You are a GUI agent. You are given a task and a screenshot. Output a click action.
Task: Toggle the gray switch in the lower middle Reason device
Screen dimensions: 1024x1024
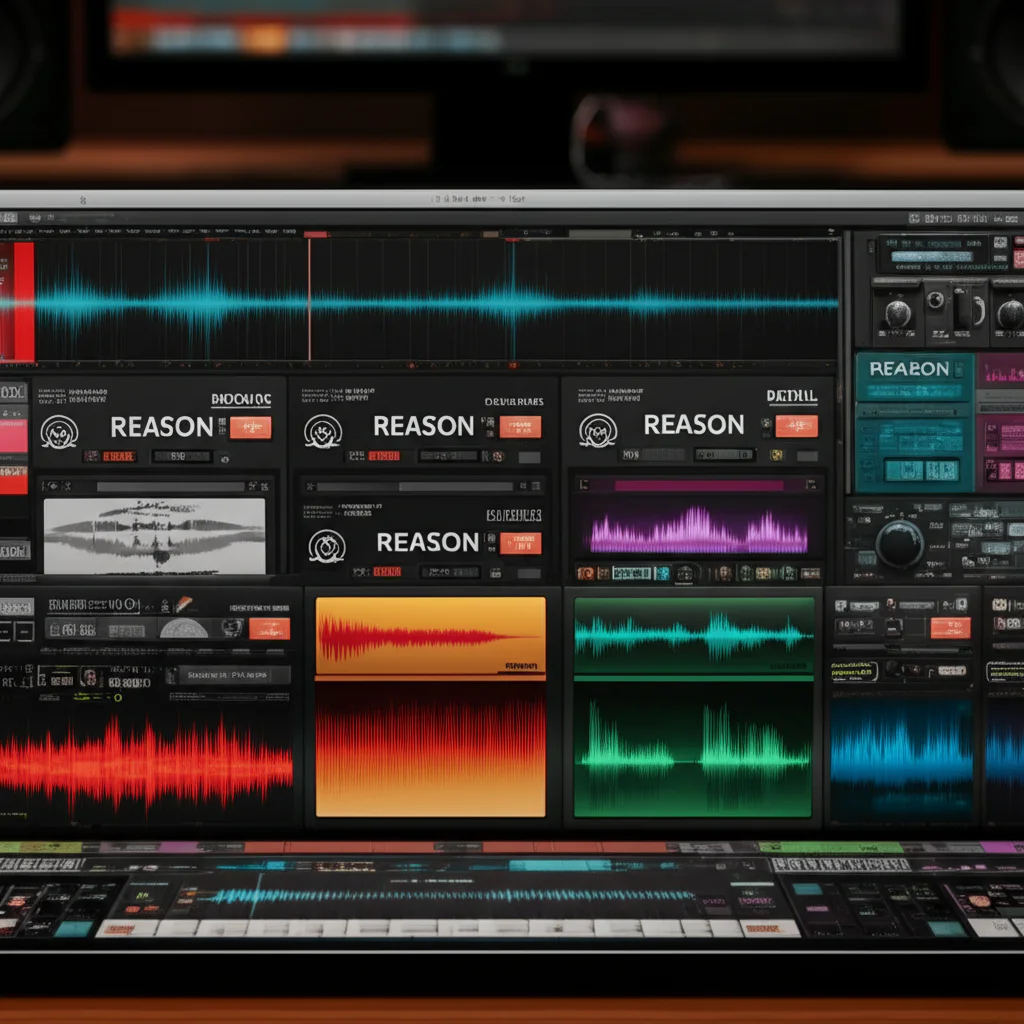pos(529,573)
